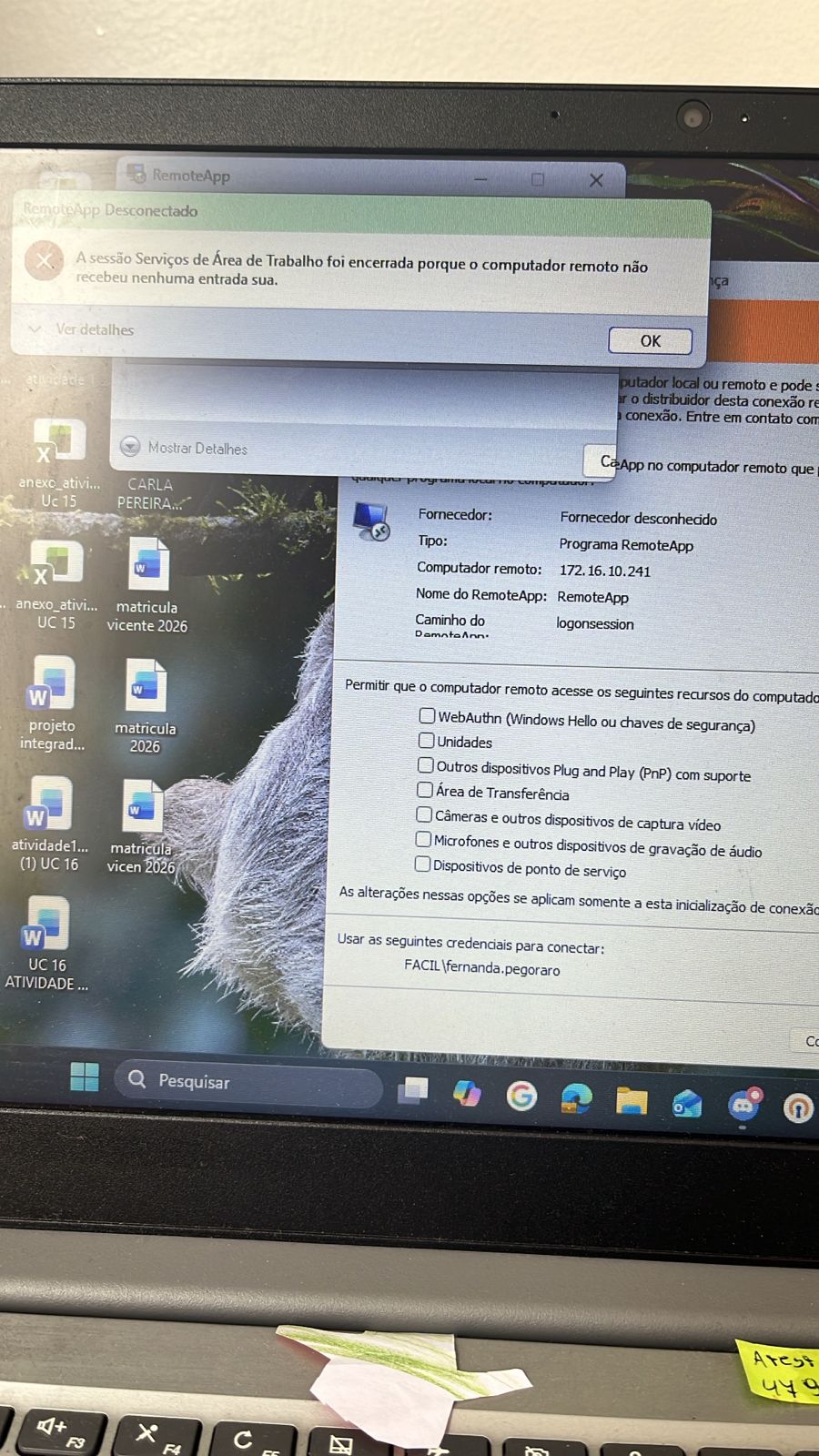Open Microsoft Edge from the taskbar

point(576,1098)
